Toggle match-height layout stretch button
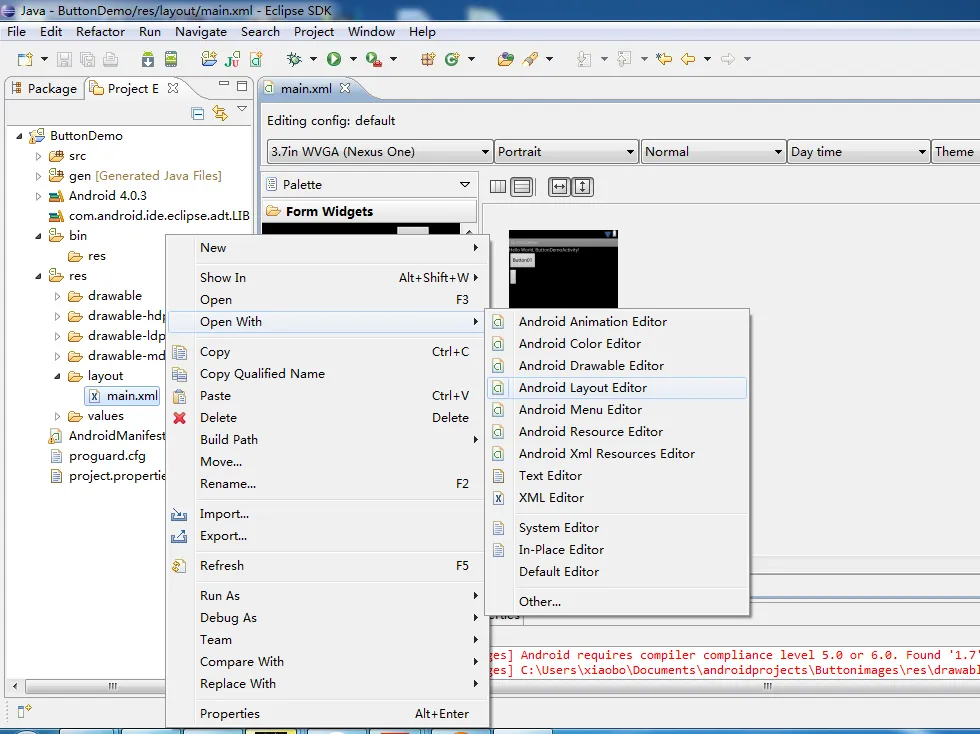This screenshot has height=734, width=980. click(x=583, y=186)
